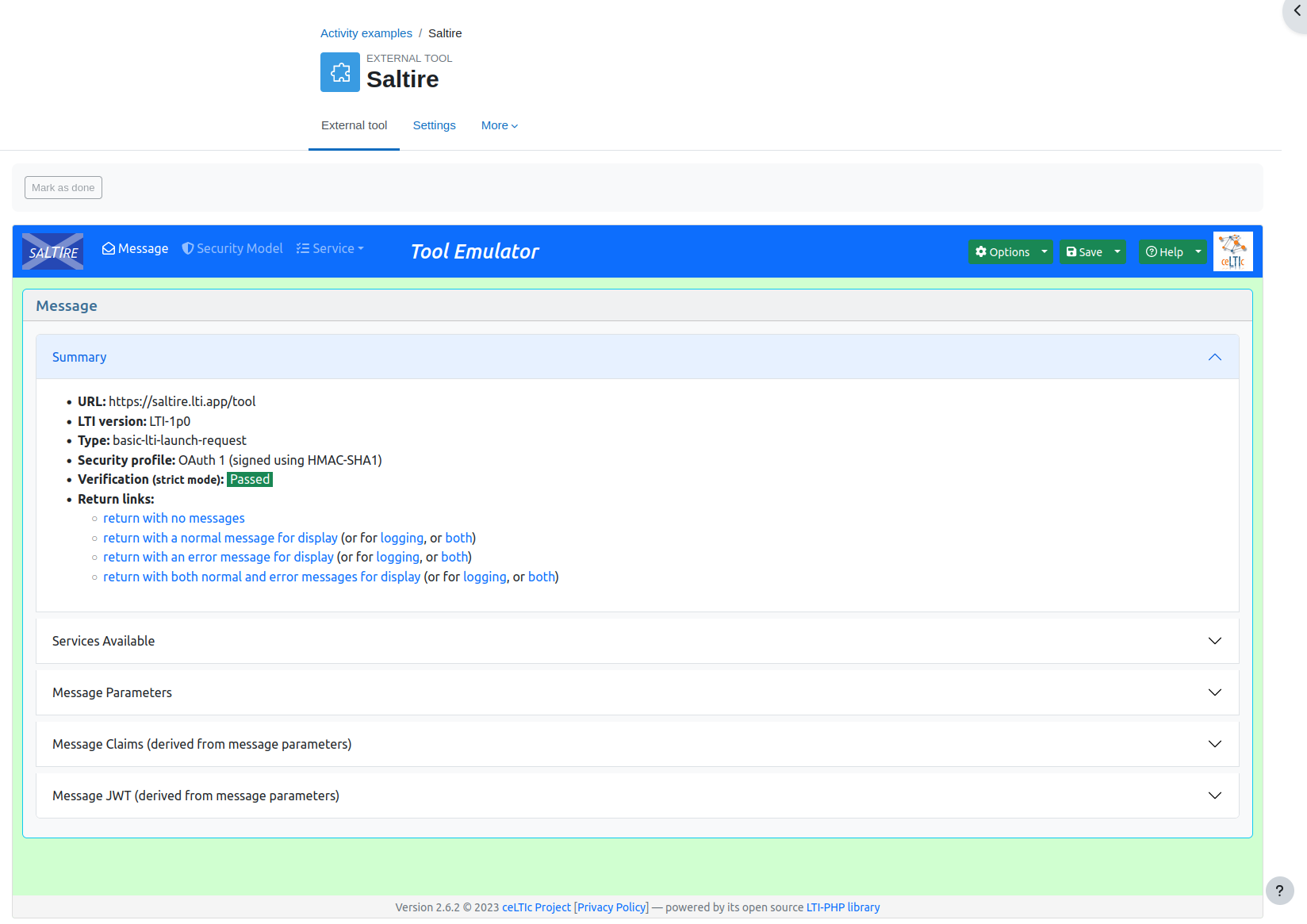
Task: Open the drawer arrow at the top right
Action: 1297,11
